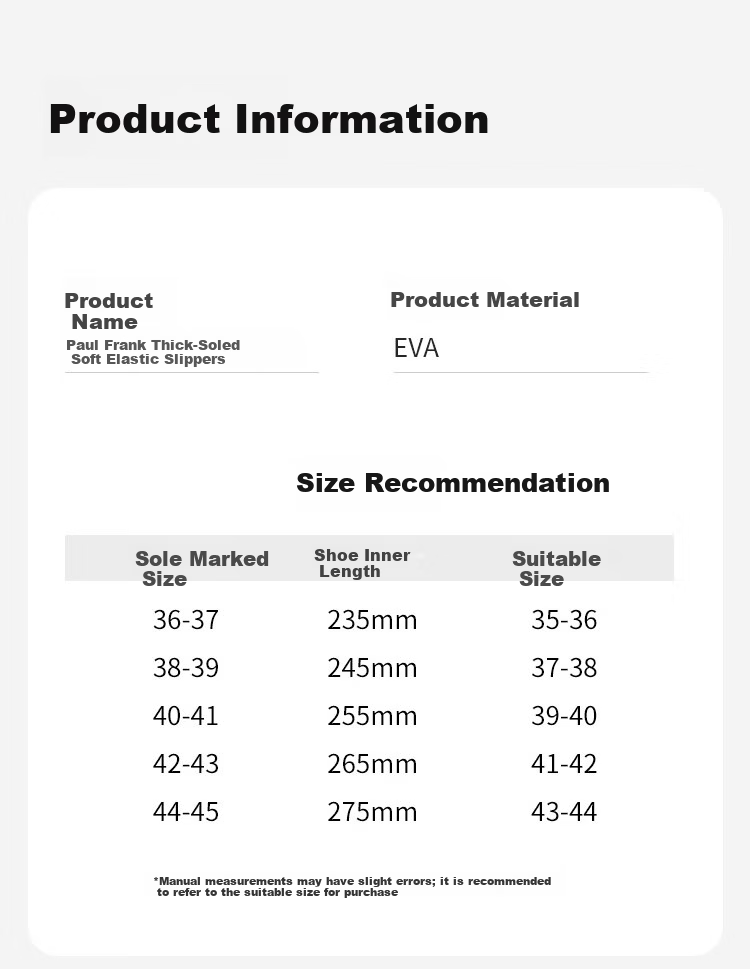Click the 255mm inner length cell
The width and height of the screenshot is (750, 969).
click(x=373, y=716)
